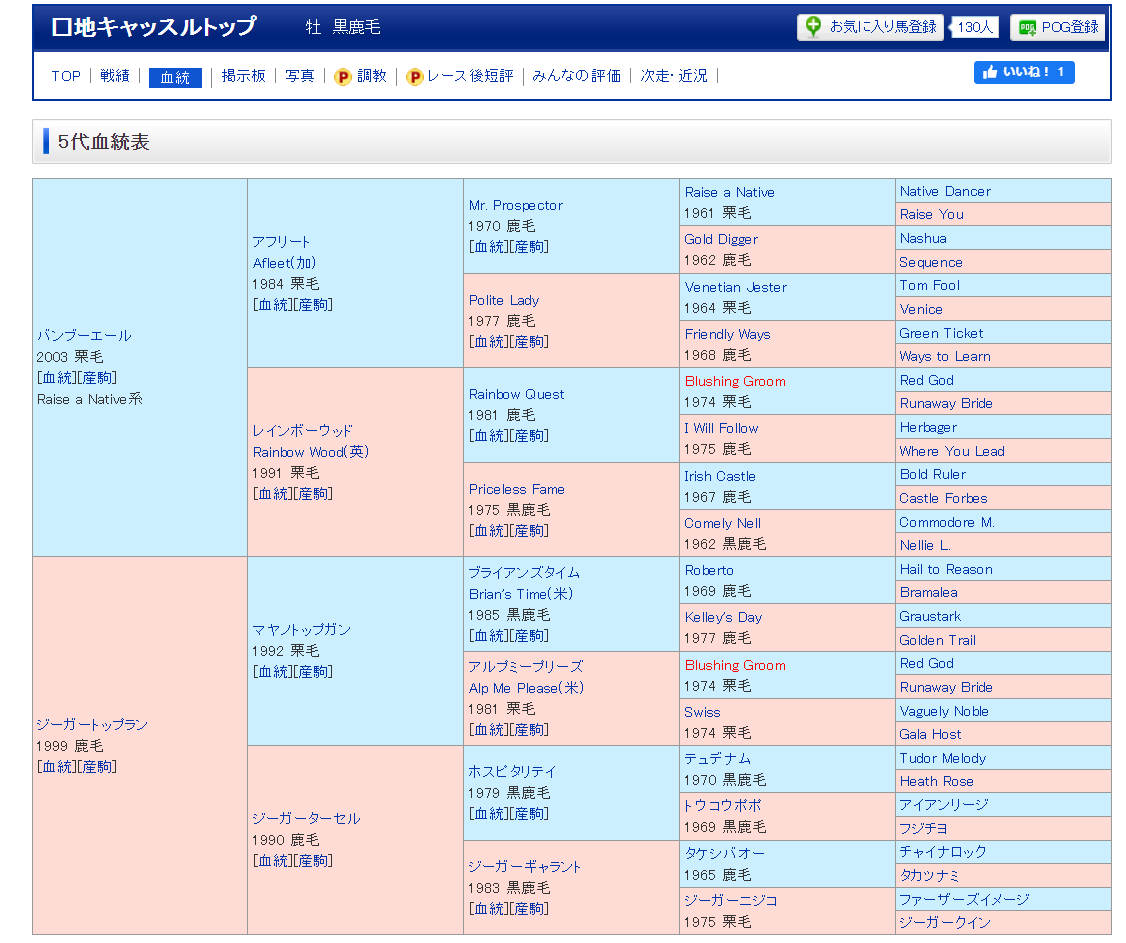The width and height of the screenshot is (1126, 943).
Task: Click the P icon beside 調教
Action: pyautogui.click(x=343, y=77)
